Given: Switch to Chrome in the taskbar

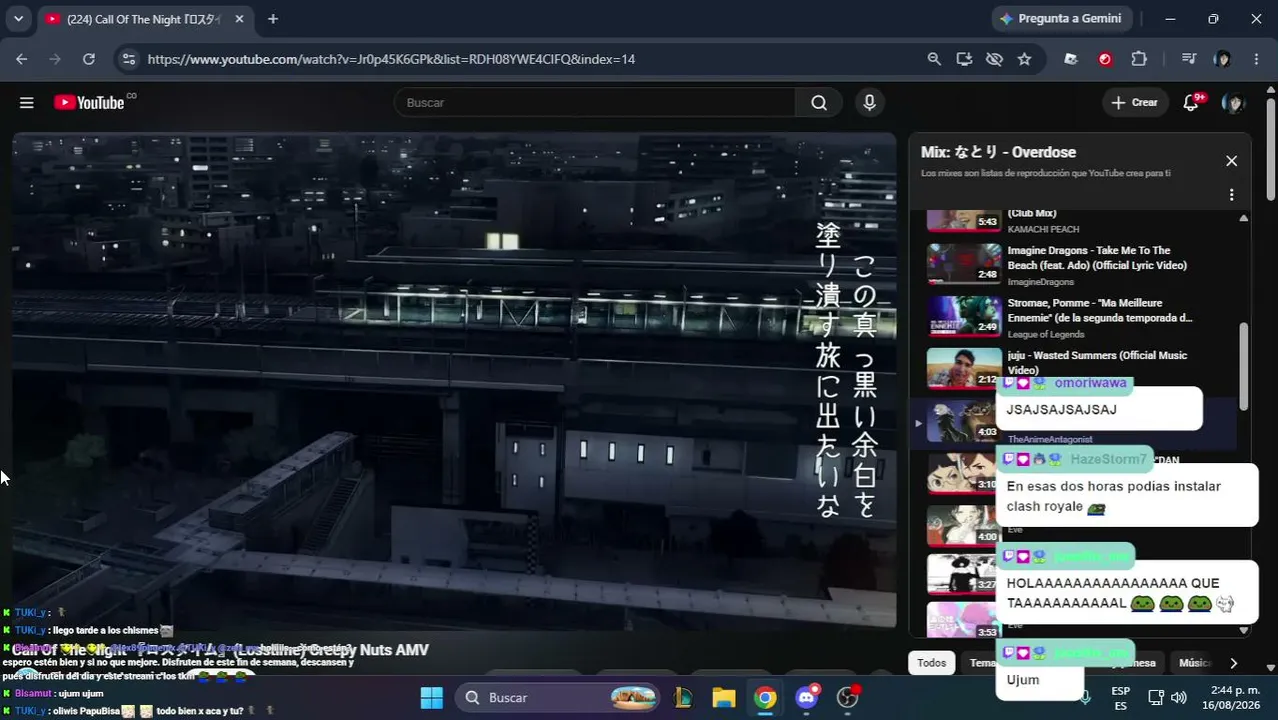Looking at the screenshot, I should coord(765,697).
